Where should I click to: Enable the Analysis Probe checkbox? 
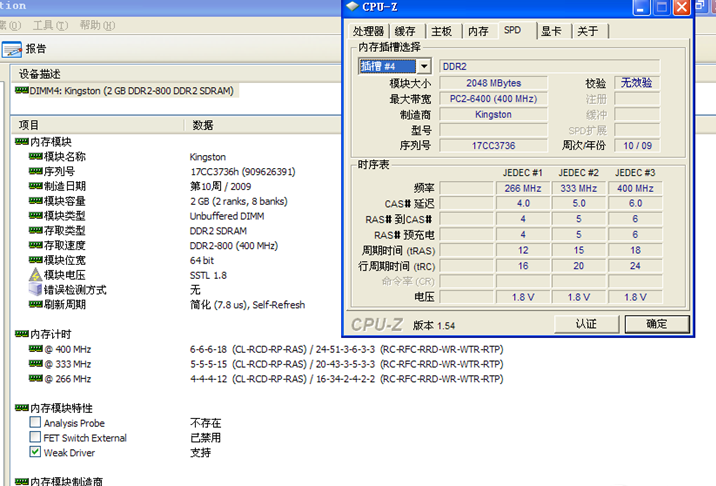click(x=35, y=423)
